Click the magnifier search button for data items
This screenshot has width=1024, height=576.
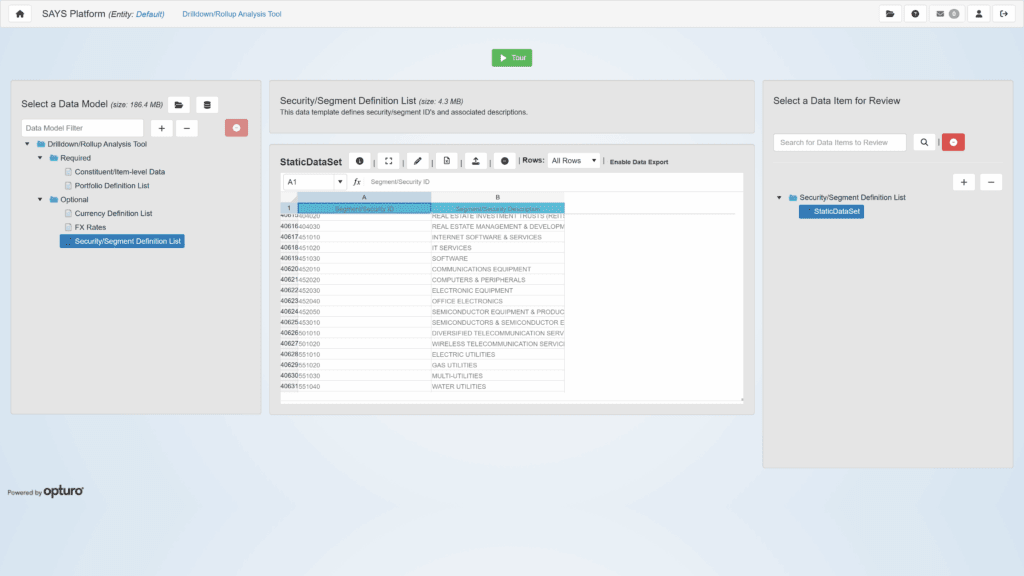(924, 143)
